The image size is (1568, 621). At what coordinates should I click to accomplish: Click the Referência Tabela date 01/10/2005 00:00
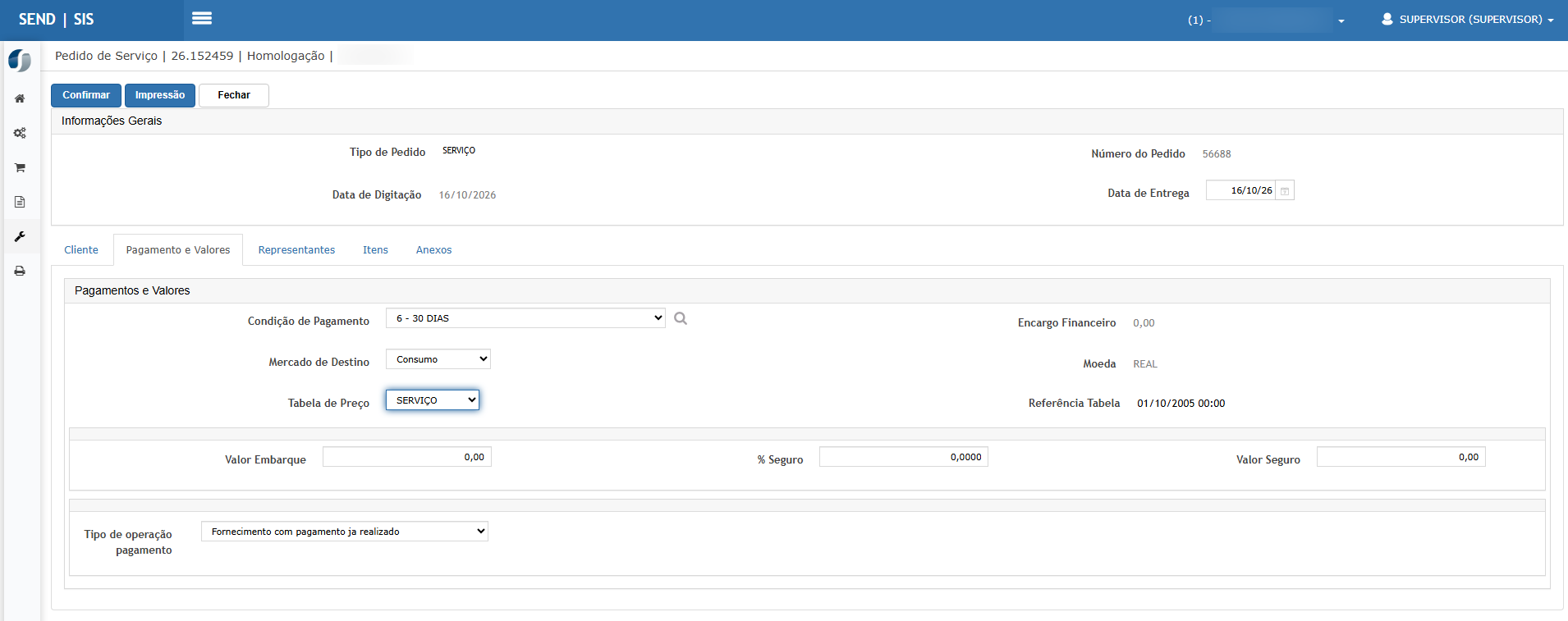point(1181,404)
